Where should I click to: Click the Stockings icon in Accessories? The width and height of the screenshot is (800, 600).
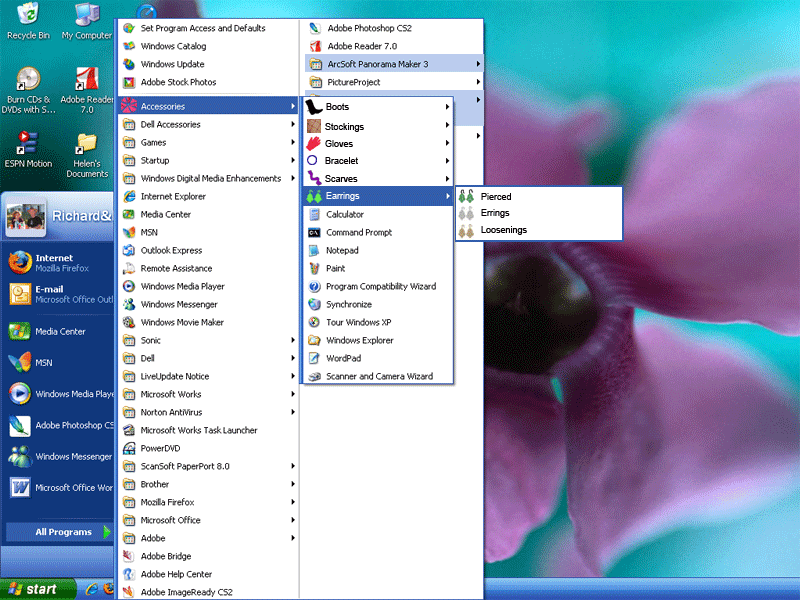(314, 126)
